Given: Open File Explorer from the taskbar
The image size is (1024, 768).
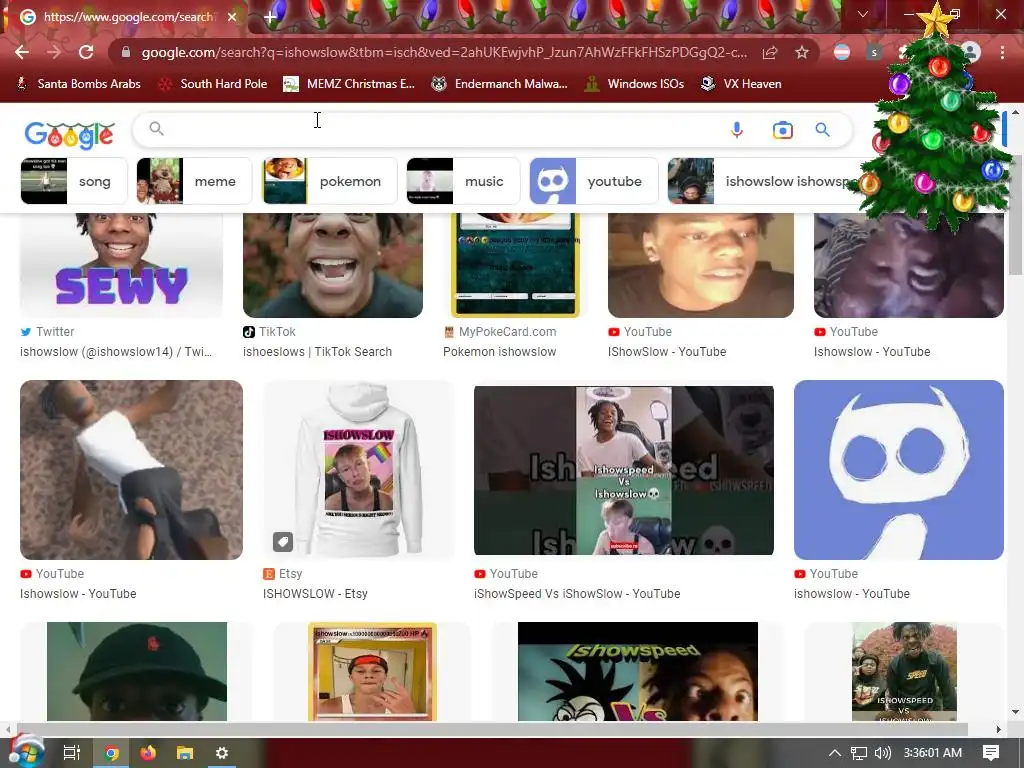Looking at the screenshot, I should 185,753.
